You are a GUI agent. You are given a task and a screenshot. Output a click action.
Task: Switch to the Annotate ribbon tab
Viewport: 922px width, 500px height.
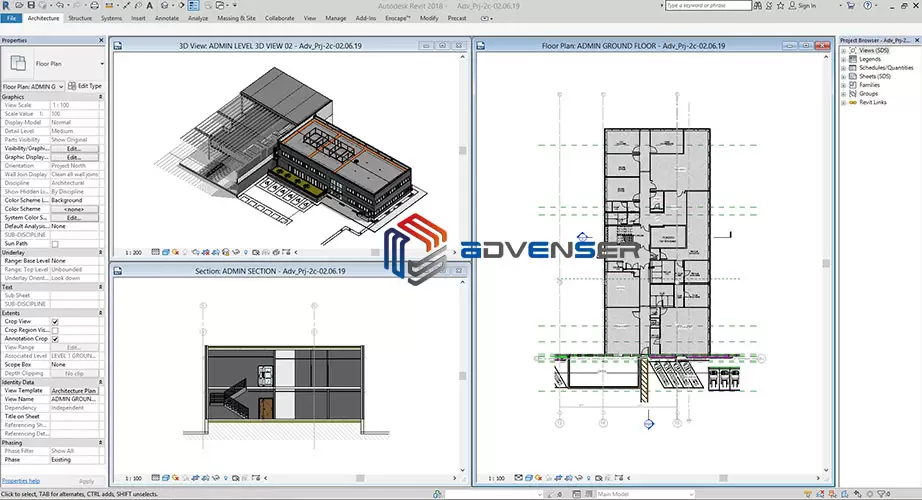(167, 18)
